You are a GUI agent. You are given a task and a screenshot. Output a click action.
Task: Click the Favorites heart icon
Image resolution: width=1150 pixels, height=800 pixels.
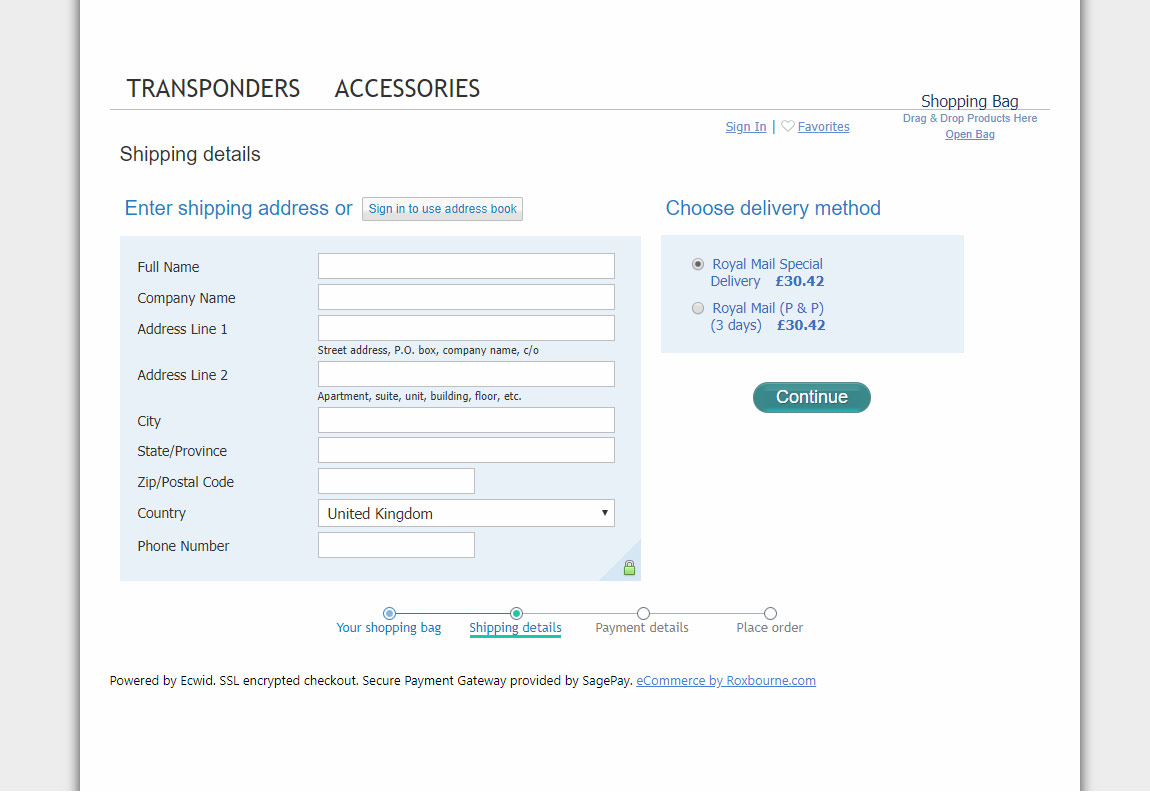tap(788, 126)
